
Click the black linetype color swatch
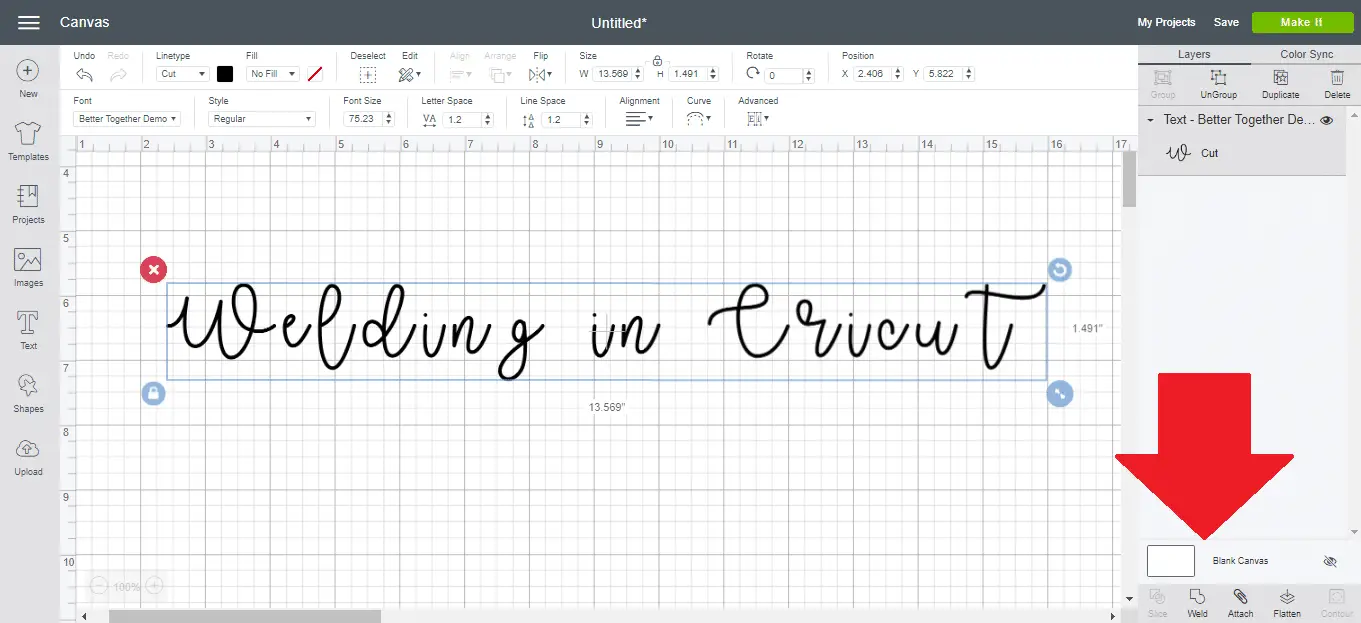tap(225, 74)
